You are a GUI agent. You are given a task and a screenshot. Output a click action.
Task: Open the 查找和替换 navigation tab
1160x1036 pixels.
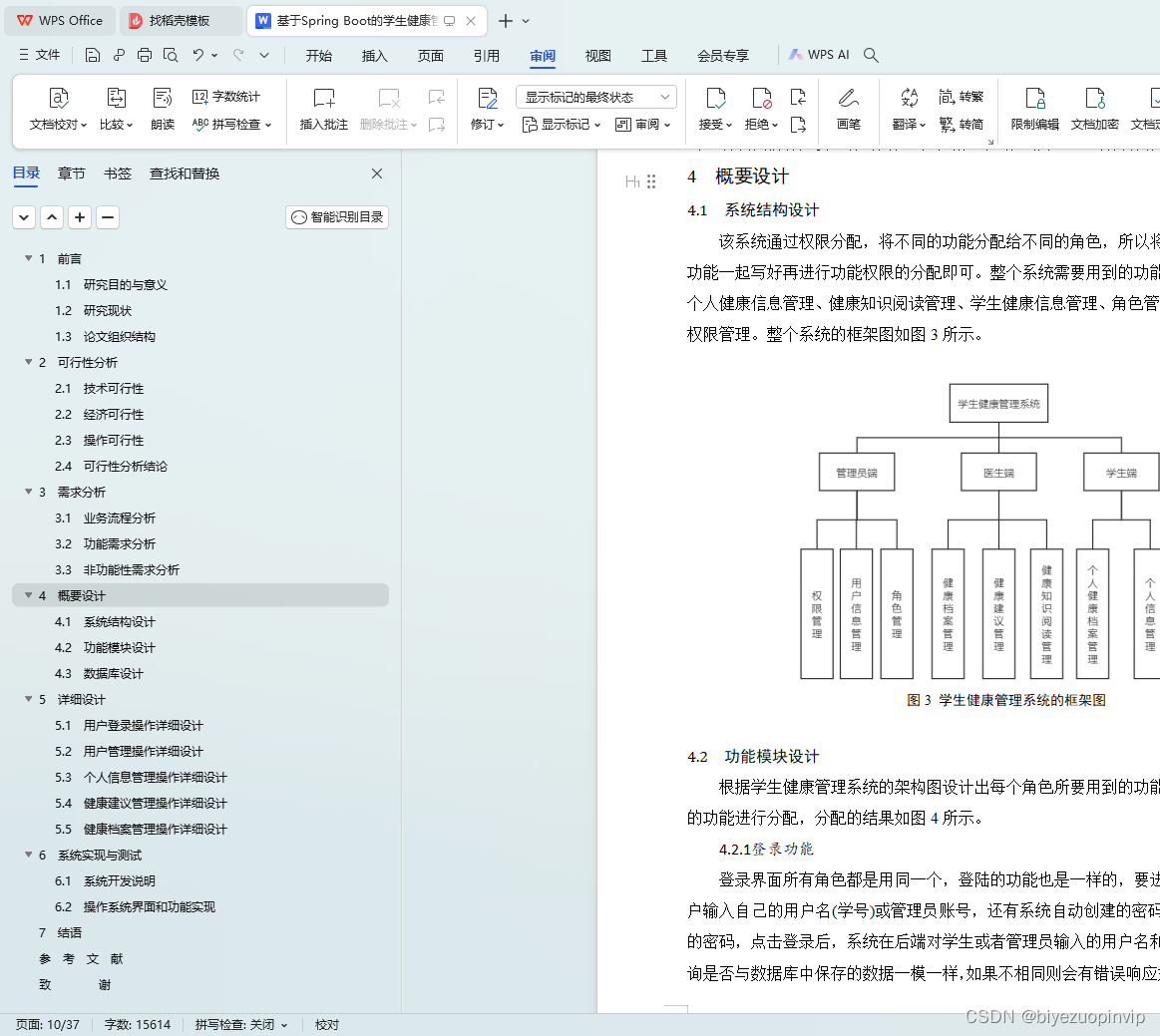tap(185, 173)
